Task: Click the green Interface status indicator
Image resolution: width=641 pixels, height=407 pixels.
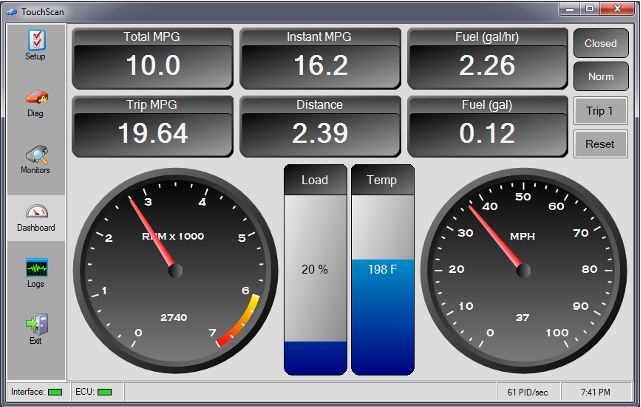Action: (x=54, y=391)
